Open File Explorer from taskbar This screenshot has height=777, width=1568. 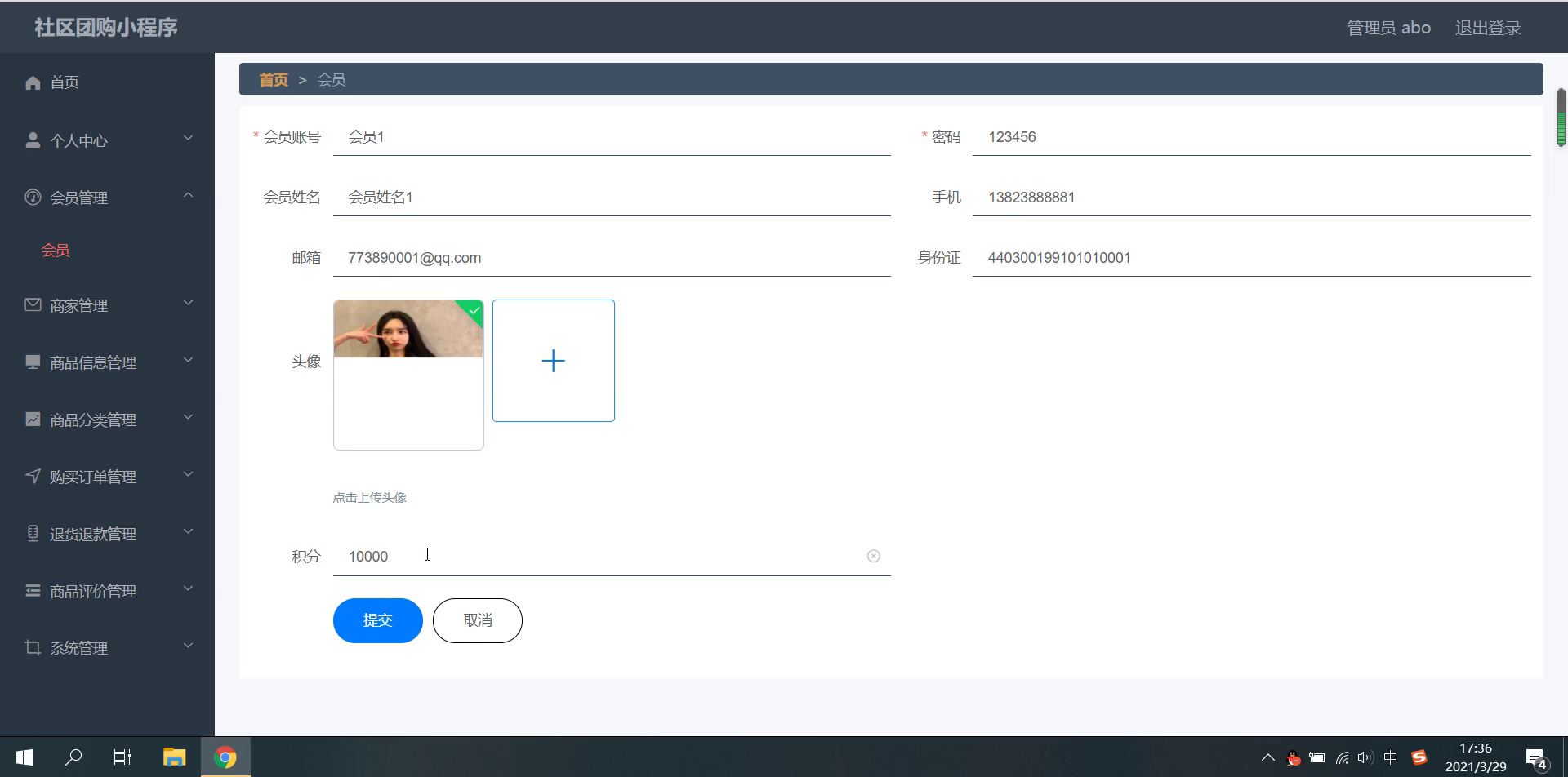pos(174,757)
